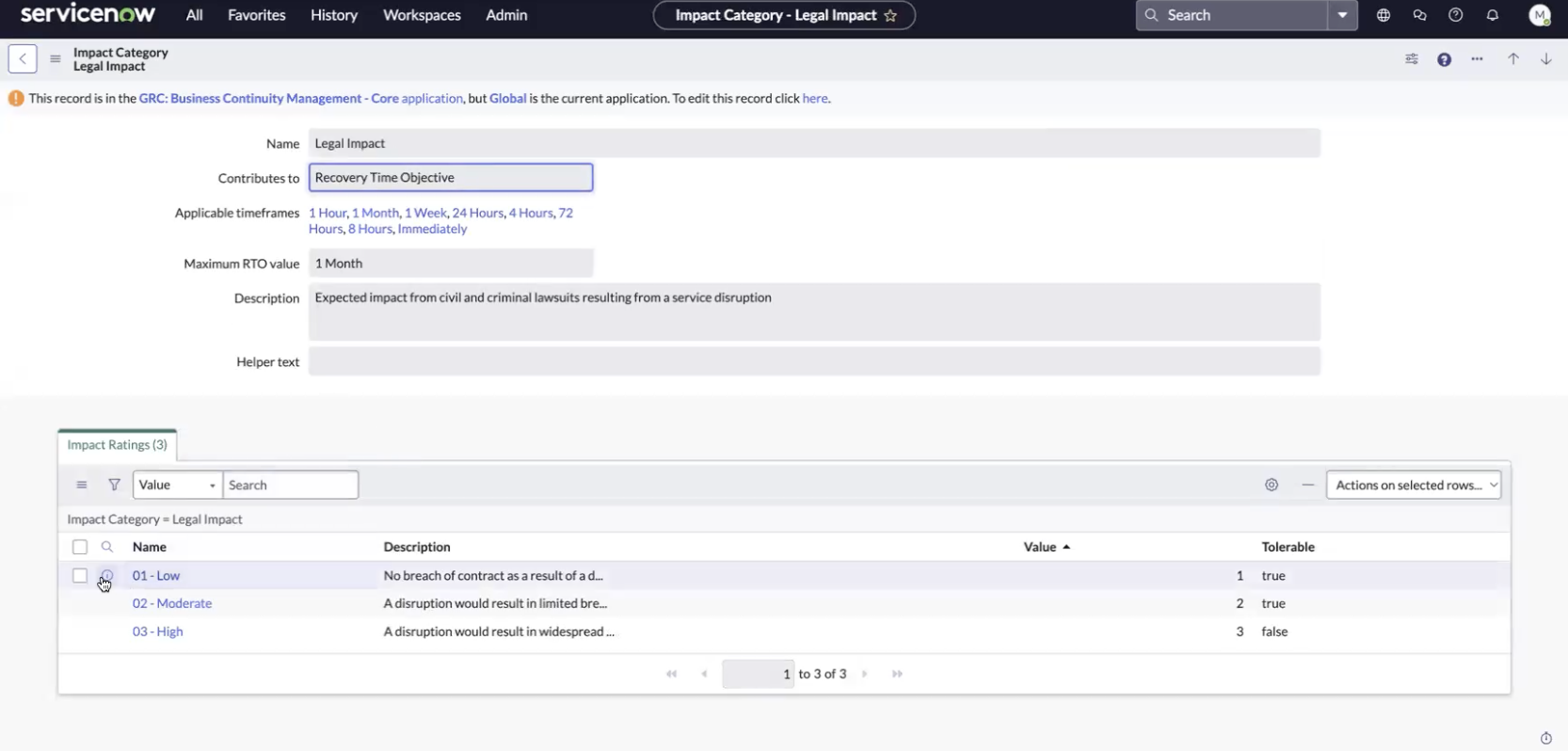
Task: Click the page number input in pagination
Action: pyautogui.click(x=758, y=674)
